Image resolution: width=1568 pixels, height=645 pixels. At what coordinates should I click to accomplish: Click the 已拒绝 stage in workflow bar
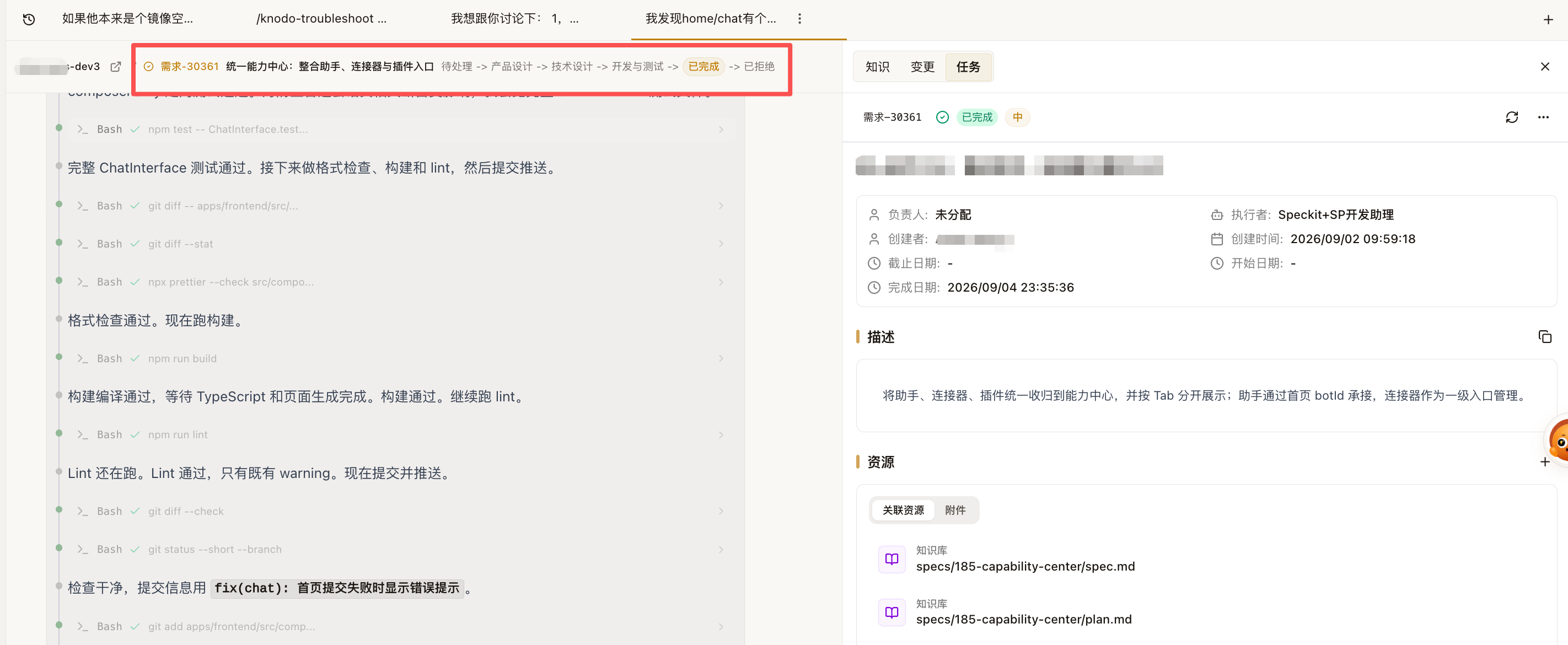coord(759,66)
